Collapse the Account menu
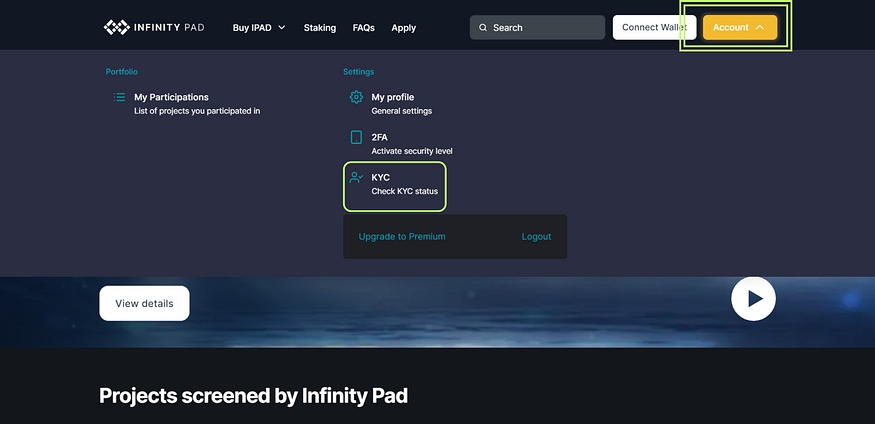The image size is (875, 424). (739, 28)
